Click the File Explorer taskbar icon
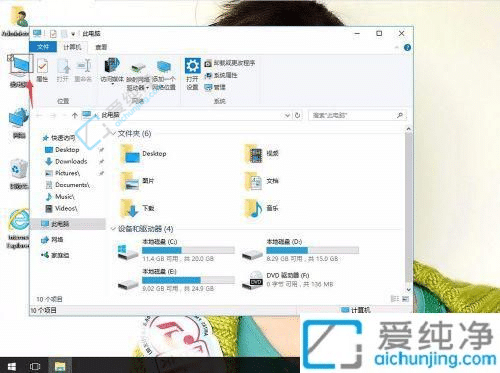 60,366
